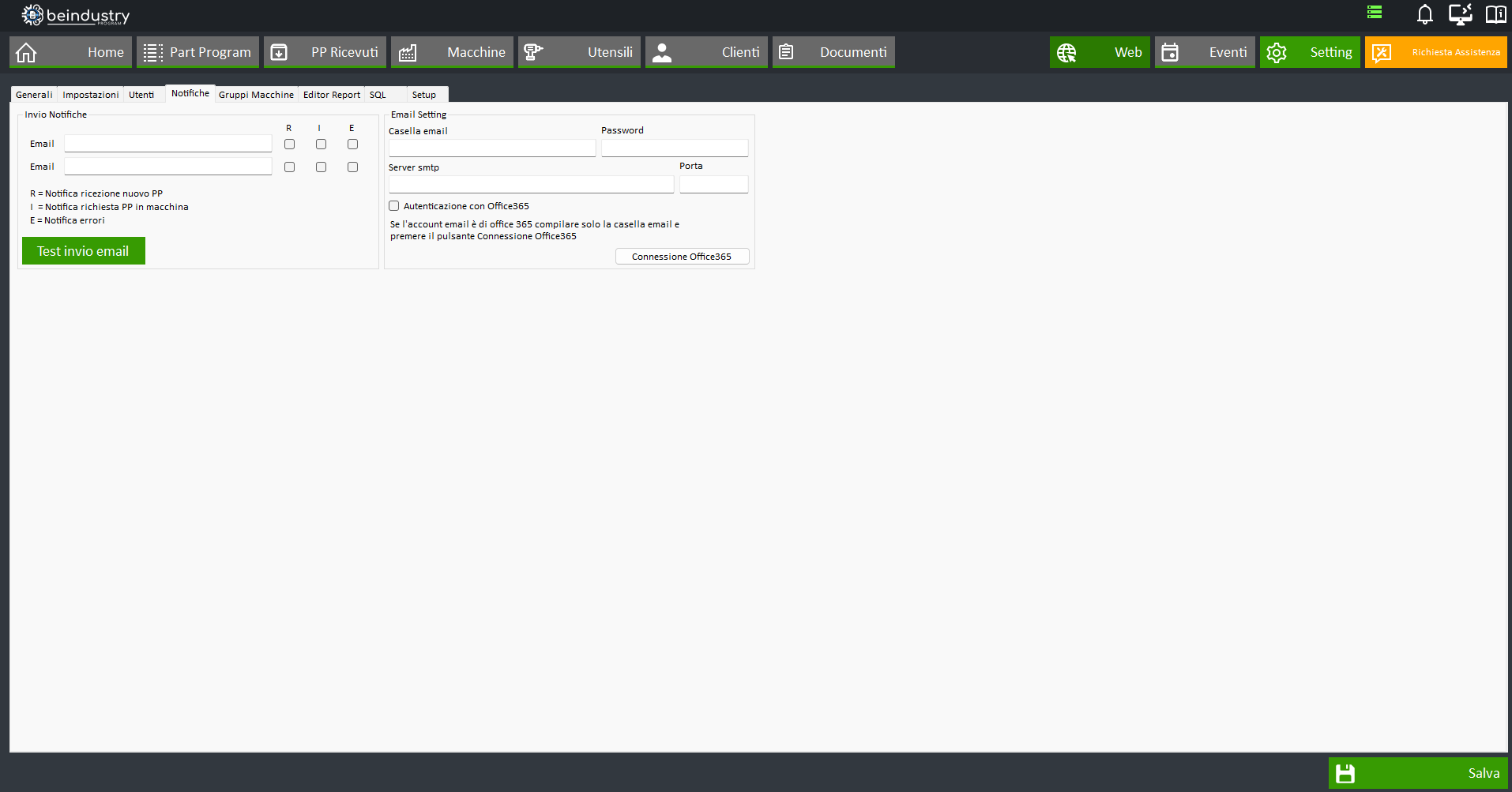Click the Clienti person icon
1512x792 pixels.
(662, 52)
